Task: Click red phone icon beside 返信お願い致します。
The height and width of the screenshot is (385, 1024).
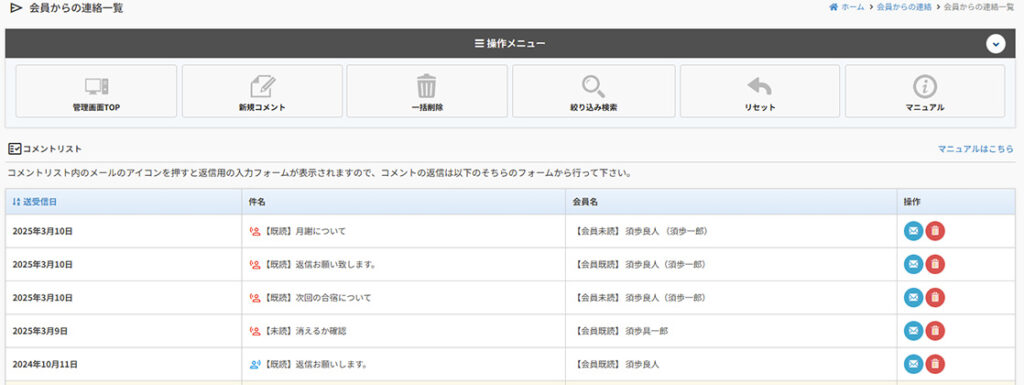Action: [255, 264]
